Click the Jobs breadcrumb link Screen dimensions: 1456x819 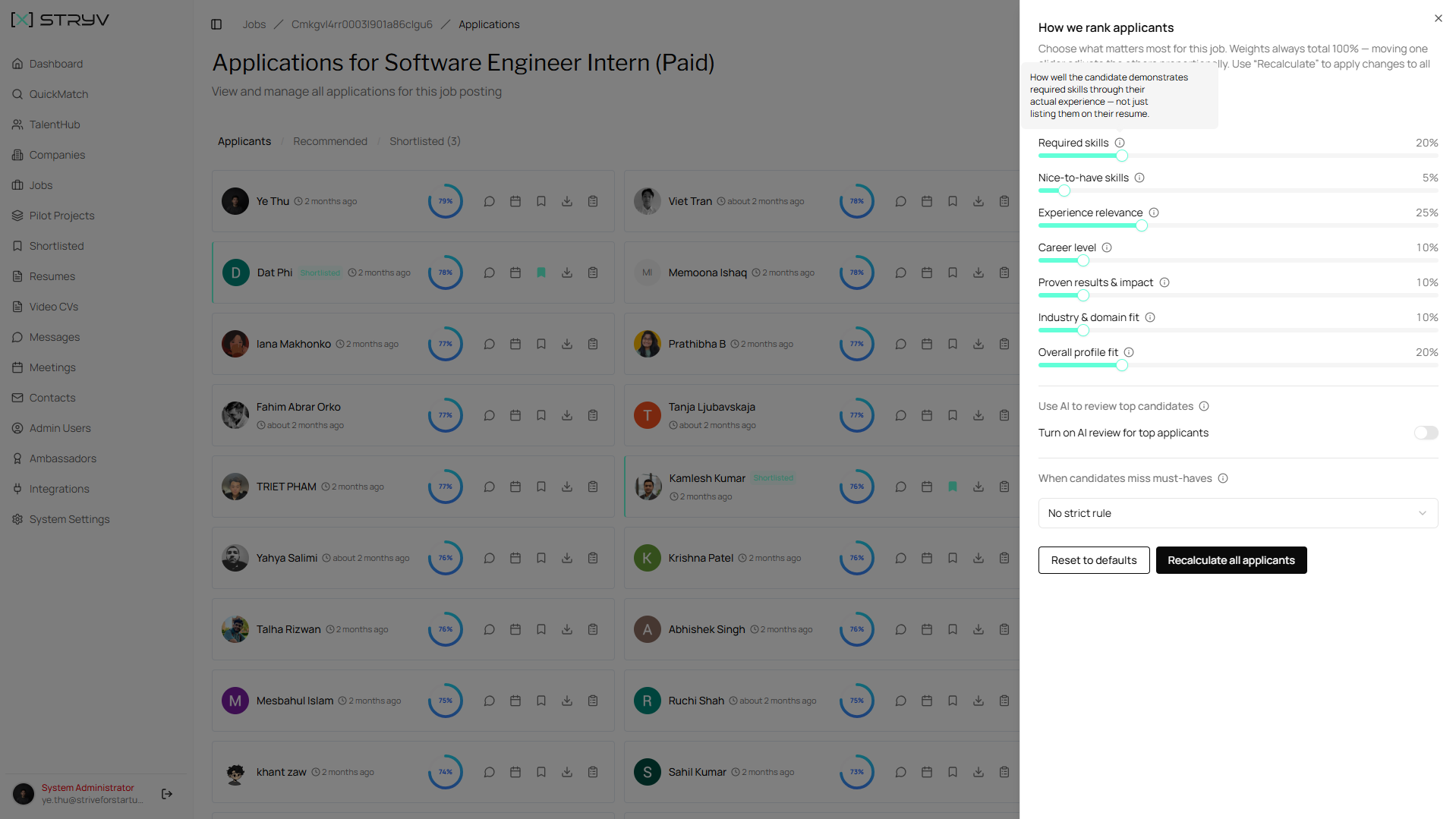pos(254,24)
